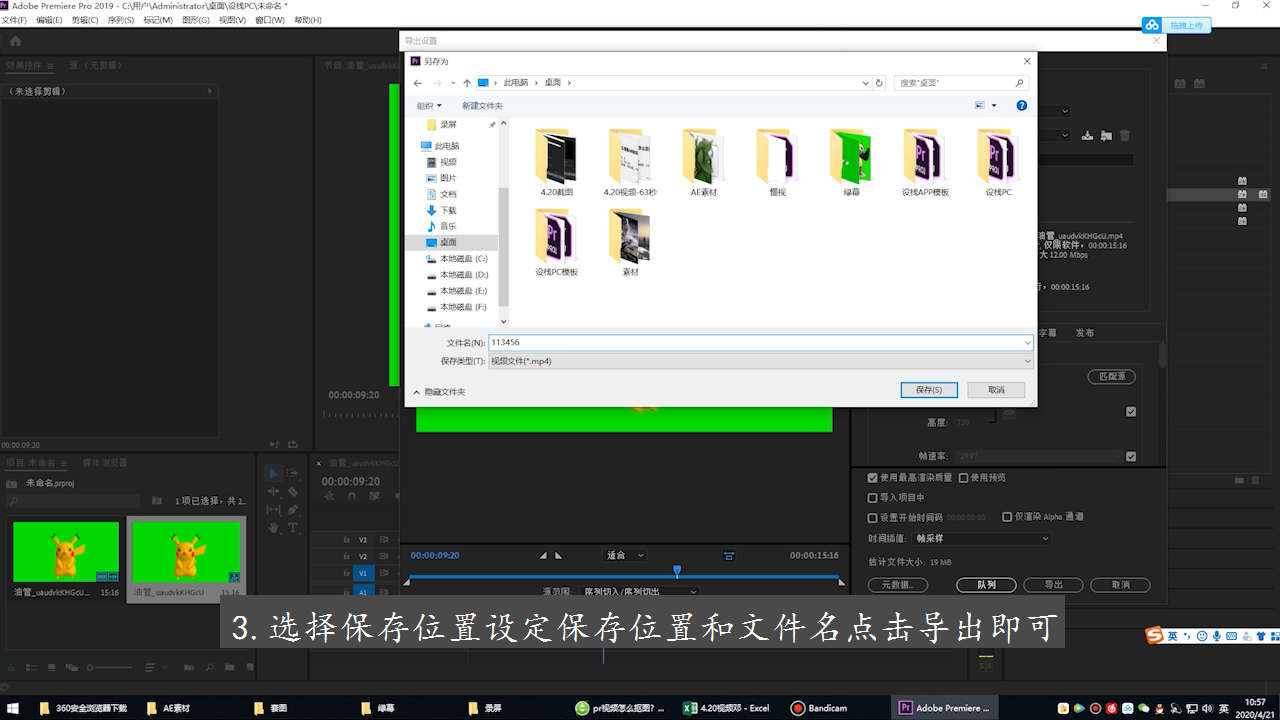
Task: Click the 保存(S) button
Action: (x=929, y=390)
